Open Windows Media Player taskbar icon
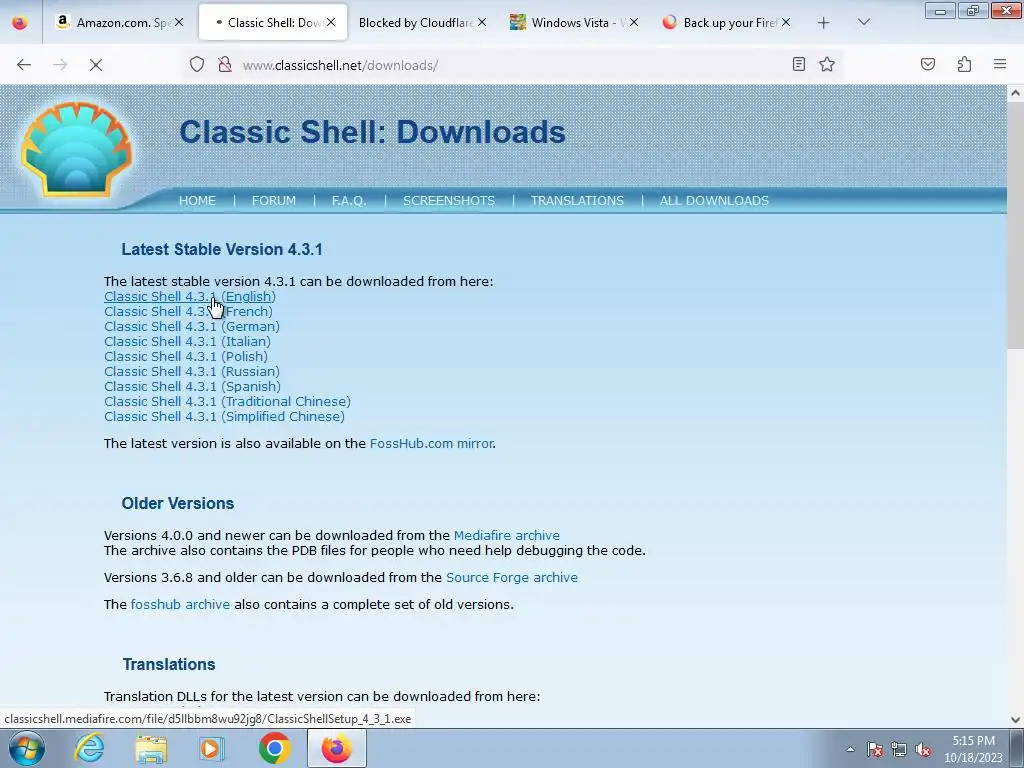The image size is (1024, 768). pyautogui.click(x=212, y=748)
